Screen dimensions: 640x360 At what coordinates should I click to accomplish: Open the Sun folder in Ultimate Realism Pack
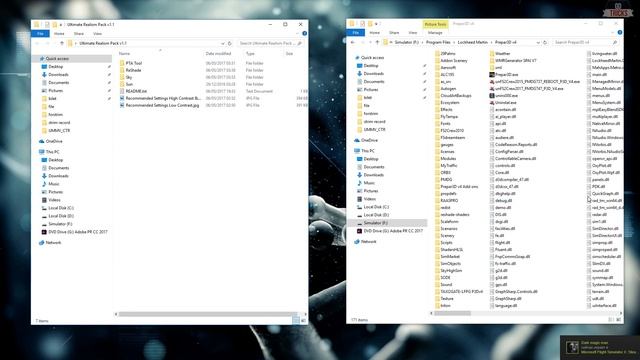pos(129,84)
